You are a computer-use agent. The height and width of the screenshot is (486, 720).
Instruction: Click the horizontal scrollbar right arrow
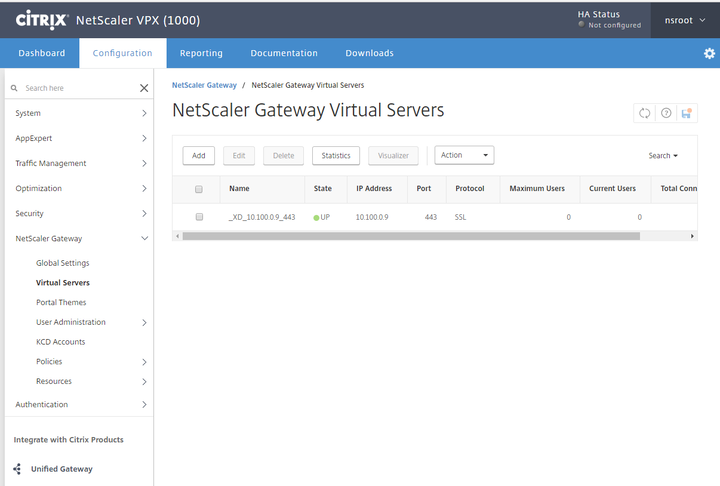click(692, 236)
